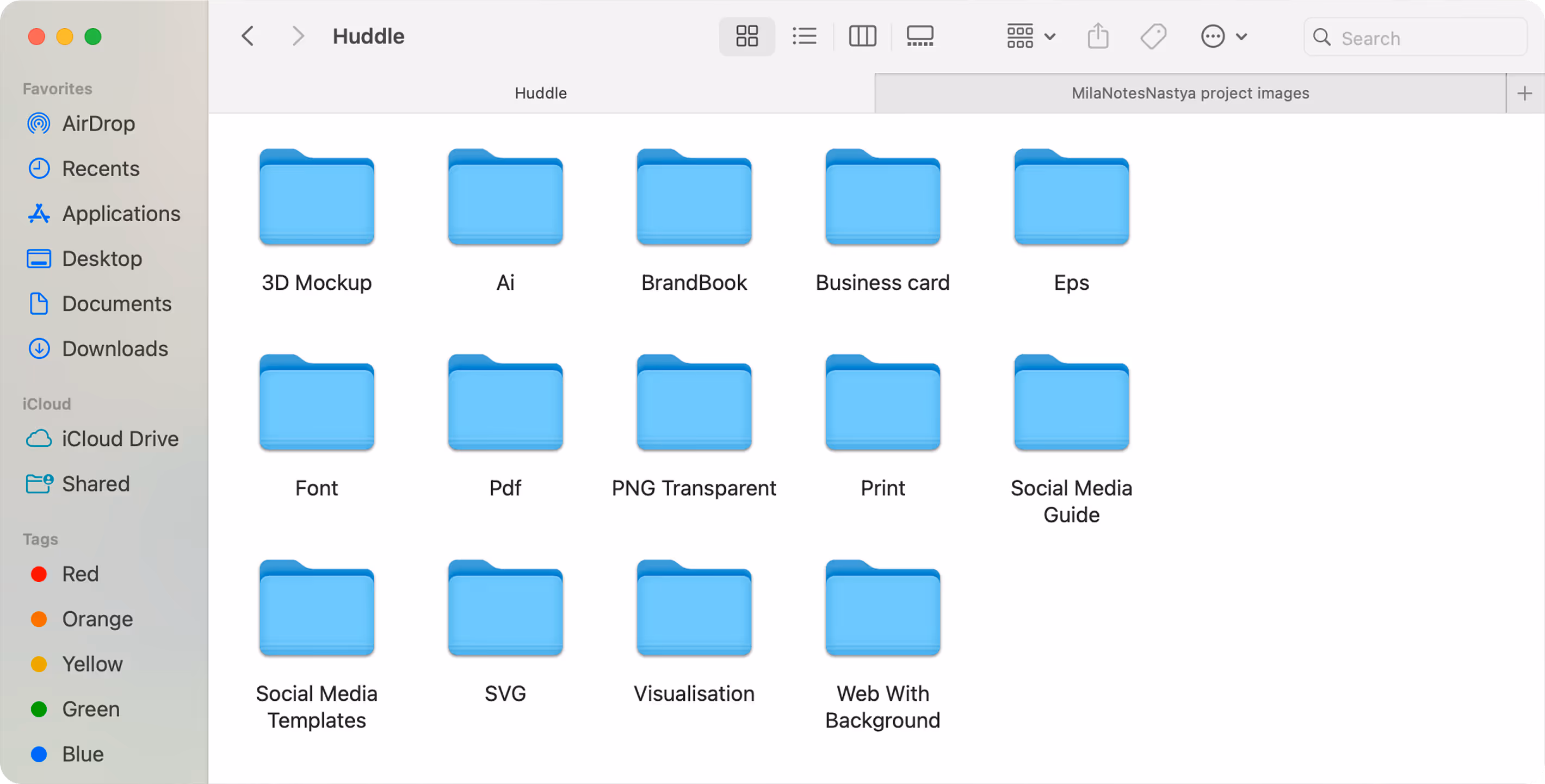Go forward using the forward chevron
Viewport: 1545px width, 784px height.
pos(298,36)
